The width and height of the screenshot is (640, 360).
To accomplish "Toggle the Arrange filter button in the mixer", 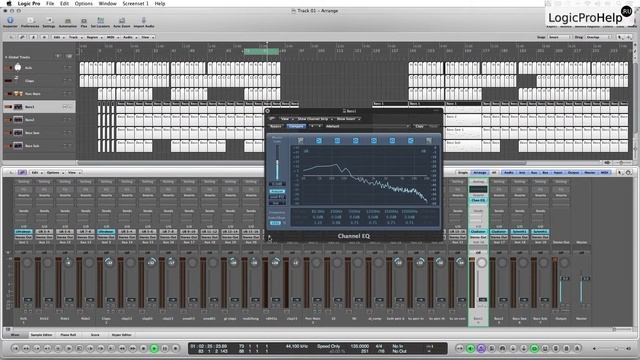I will point(480,173).
